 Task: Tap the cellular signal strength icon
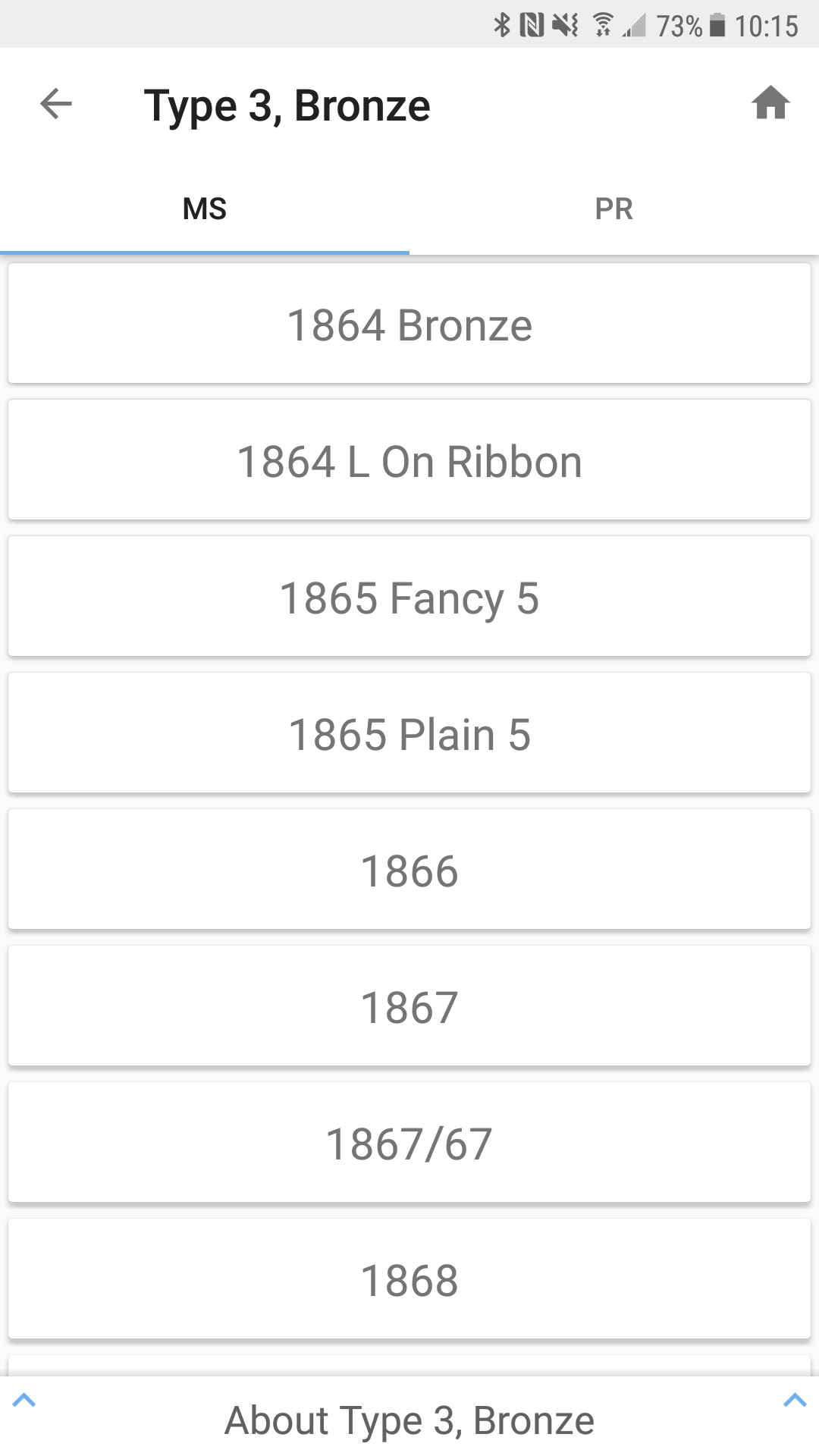(x=634, y=25)
